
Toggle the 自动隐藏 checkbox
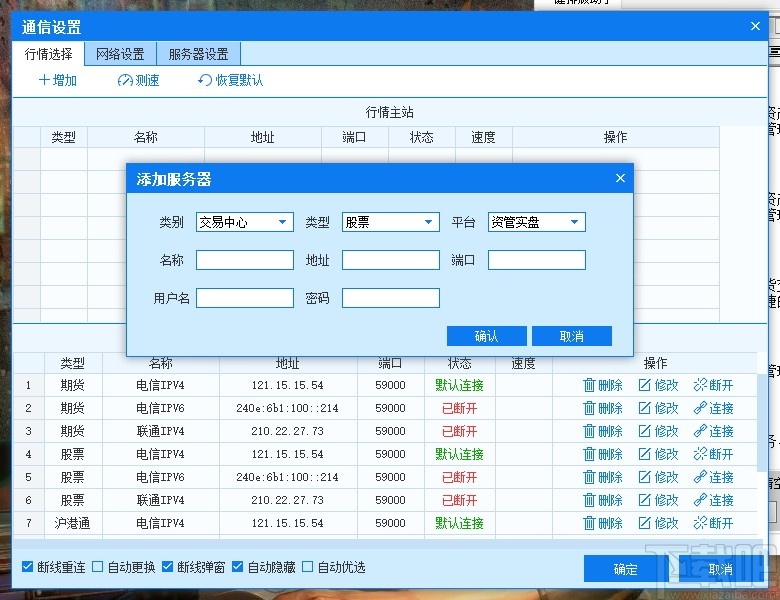pos(238,567)
